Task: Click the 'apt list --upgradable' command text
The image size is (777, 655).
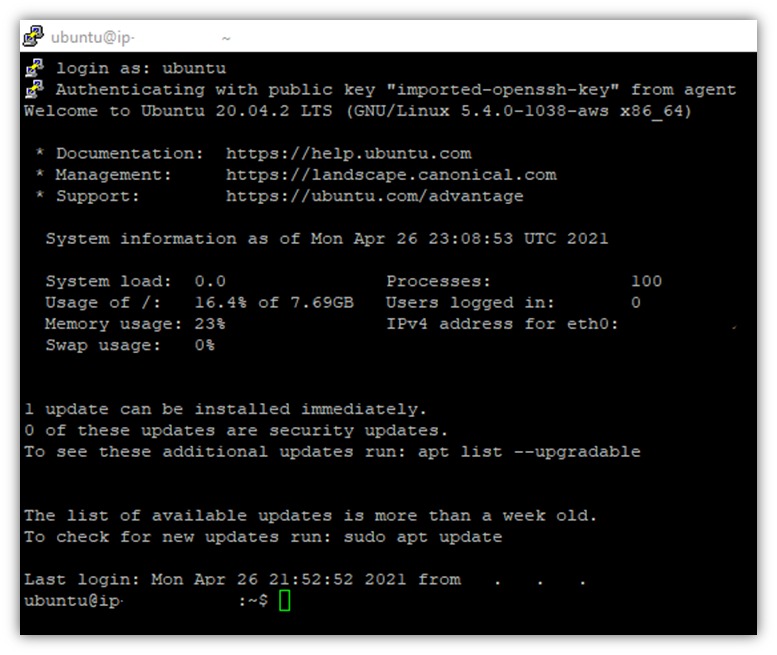Action: pyautogui.click(x=529, y=451)
